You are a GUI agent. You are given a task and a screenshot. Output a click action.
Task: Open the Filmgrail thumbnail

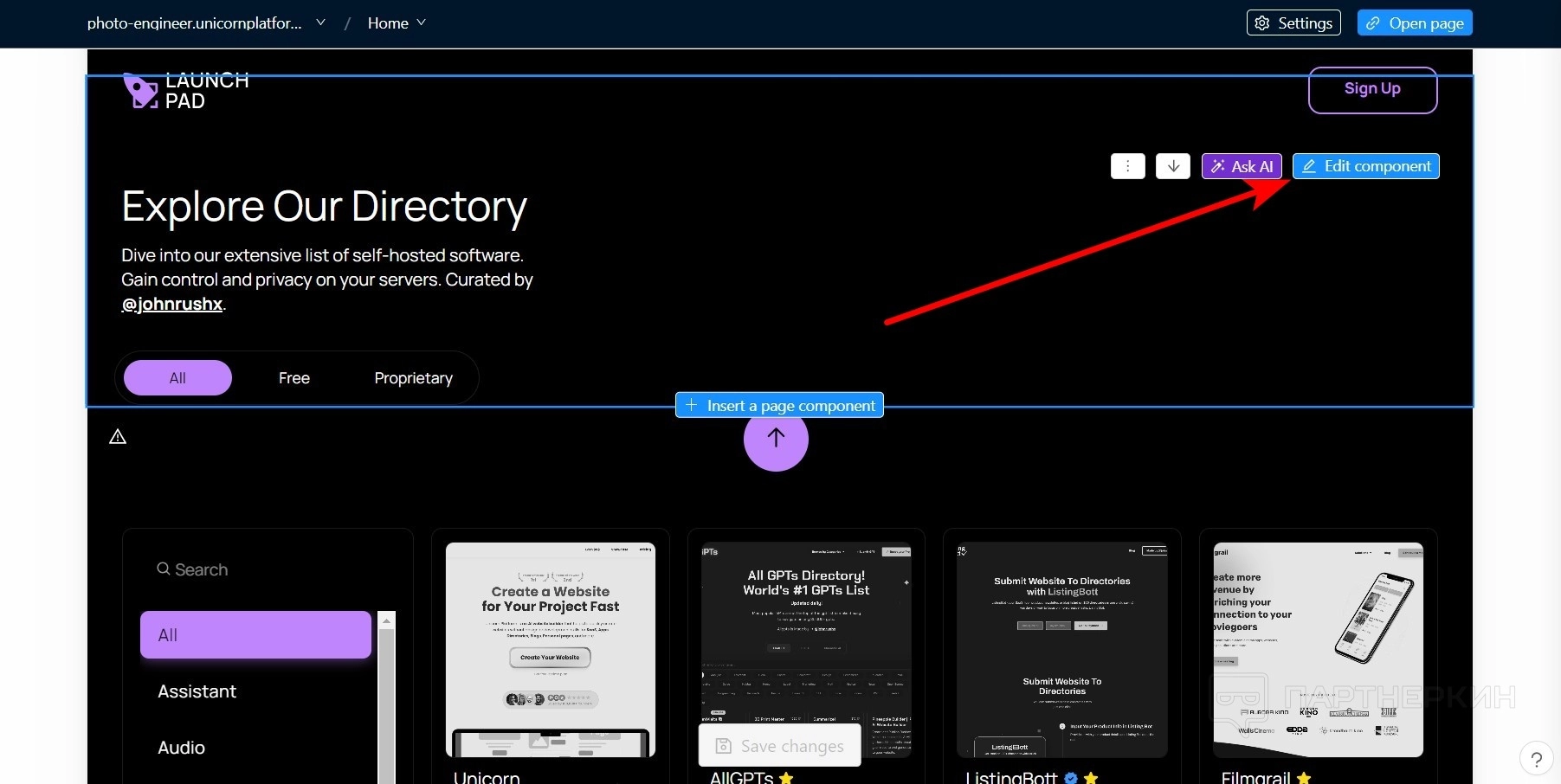pyautogui.click(x=1319, y=650)
